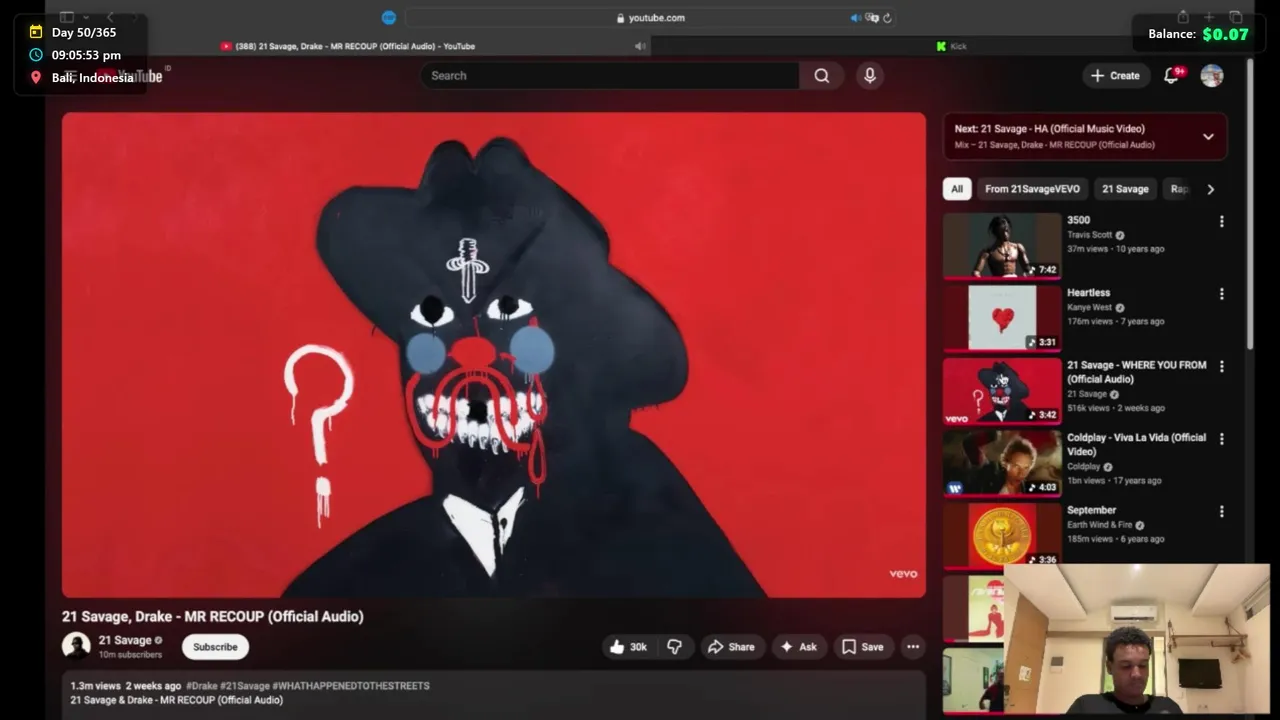Viewport: 1280px width, 720px height.
Task: Open menu for Heartless video
Action: pos(1221,294)
